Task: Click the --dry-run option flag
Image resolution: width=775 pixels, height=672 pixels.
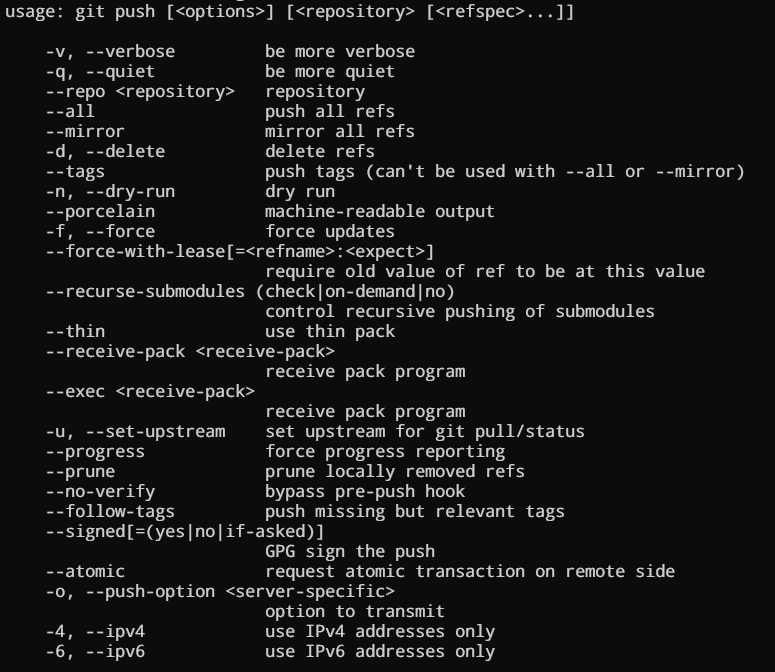Action: [110, 192]
